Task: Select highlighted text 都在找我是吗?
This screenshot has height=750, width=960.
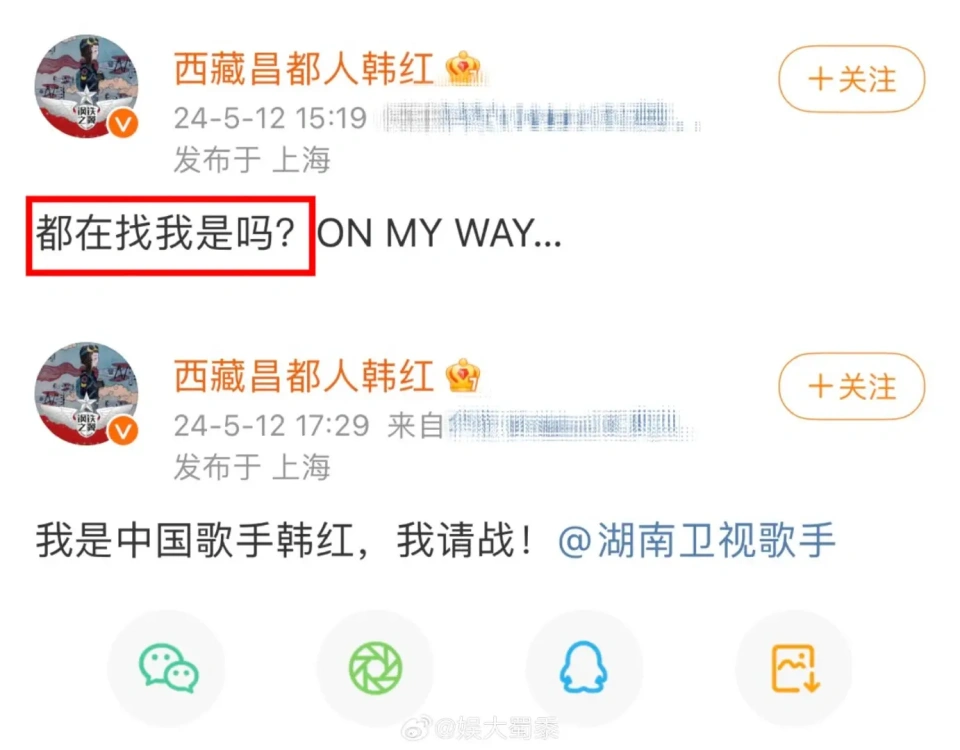Action: point(165,233)
